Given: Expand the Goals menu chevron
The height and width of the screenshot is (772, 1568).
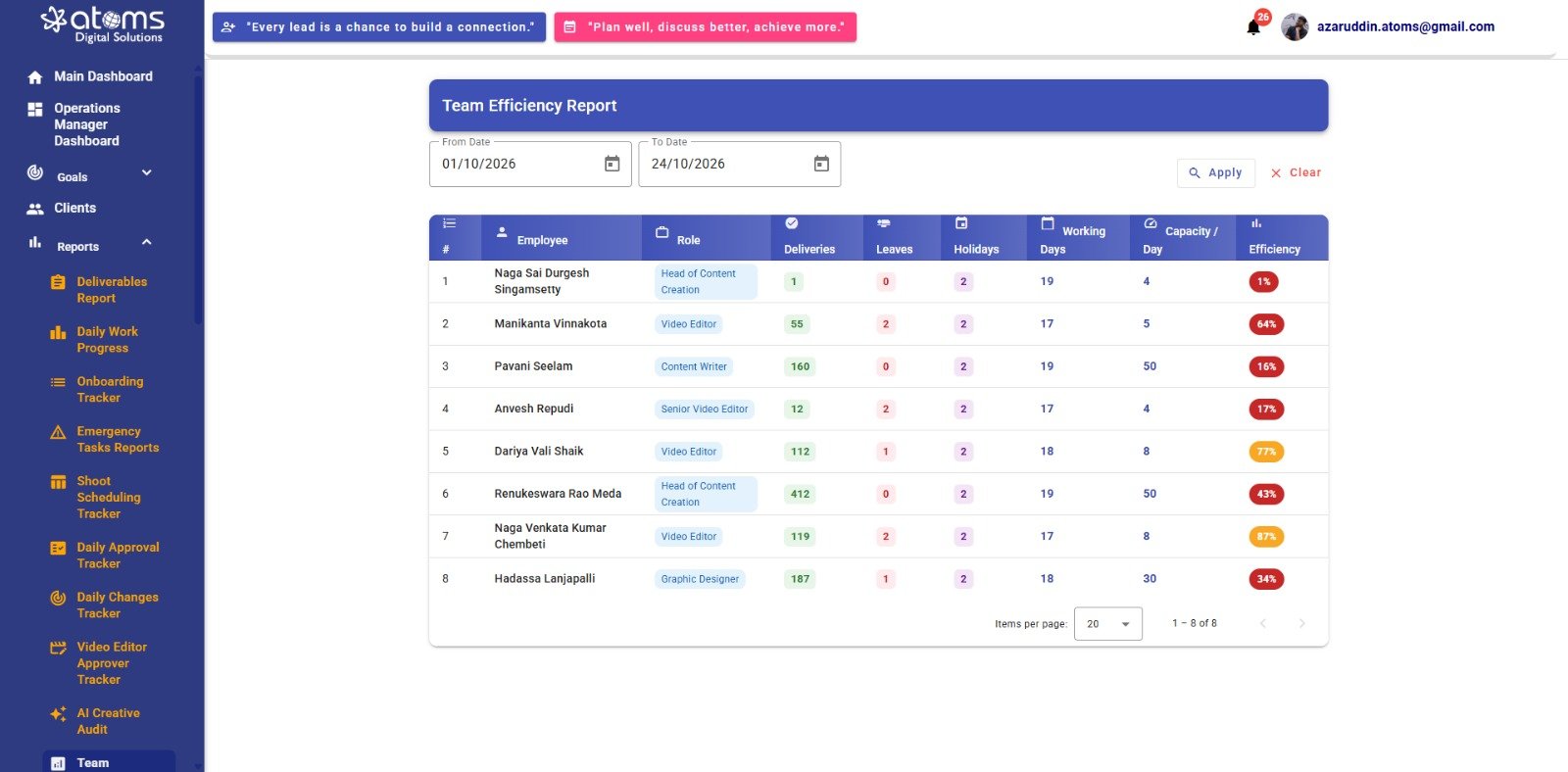Looking at the screenshot, I should [147, 173].
